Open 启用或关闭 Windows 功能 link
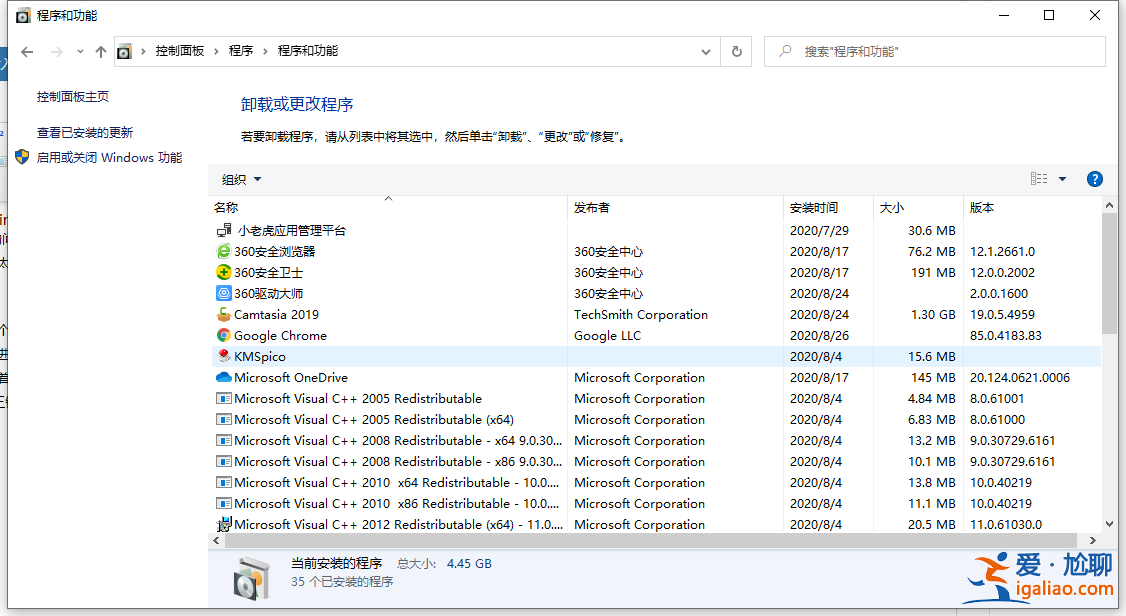Viewport: 1126px width, 616px height. (x=109, y=157)
